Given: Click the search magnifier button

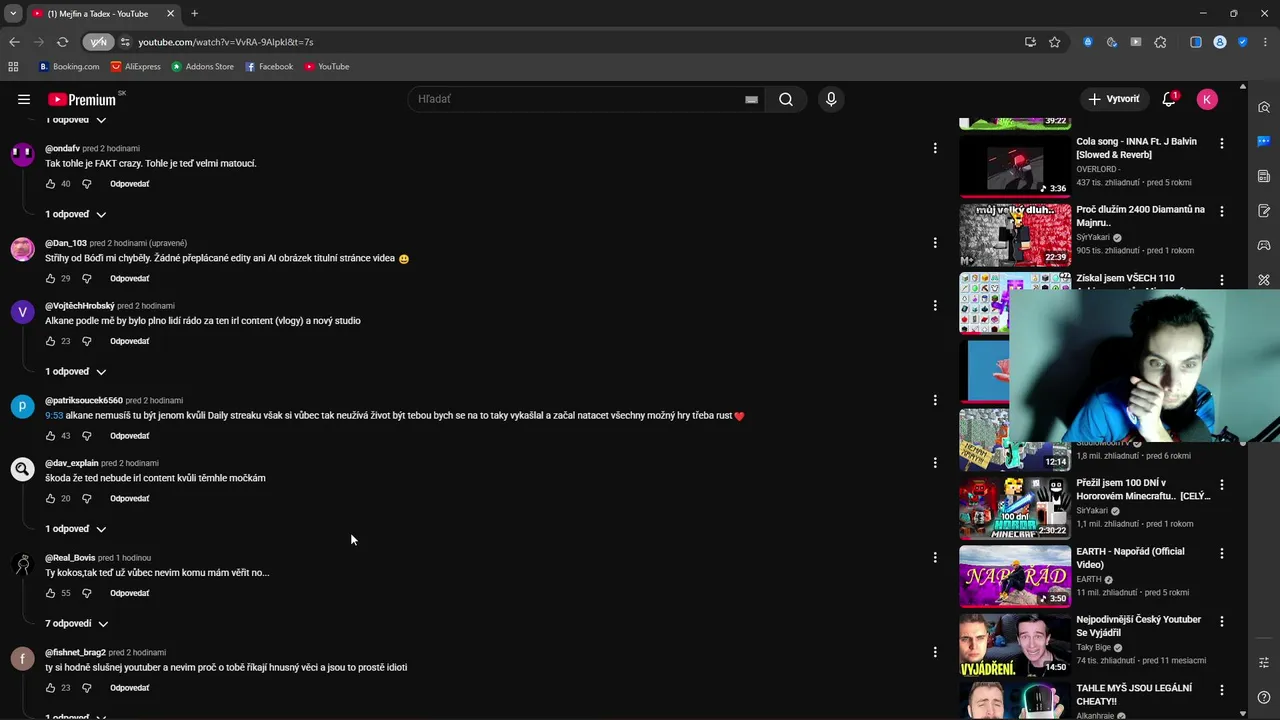Looking at the screenshot, I should point(786,99).
